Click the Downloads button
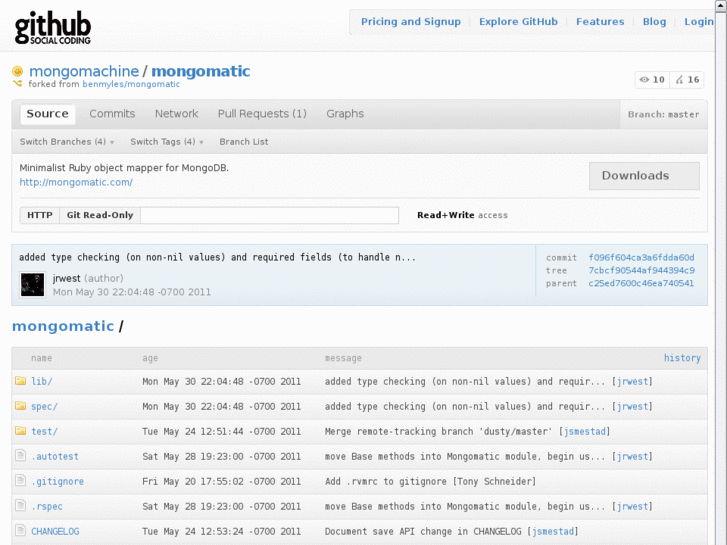Image resolution: width=727 pixels, height=545 pixels. [x=643, y=176]
